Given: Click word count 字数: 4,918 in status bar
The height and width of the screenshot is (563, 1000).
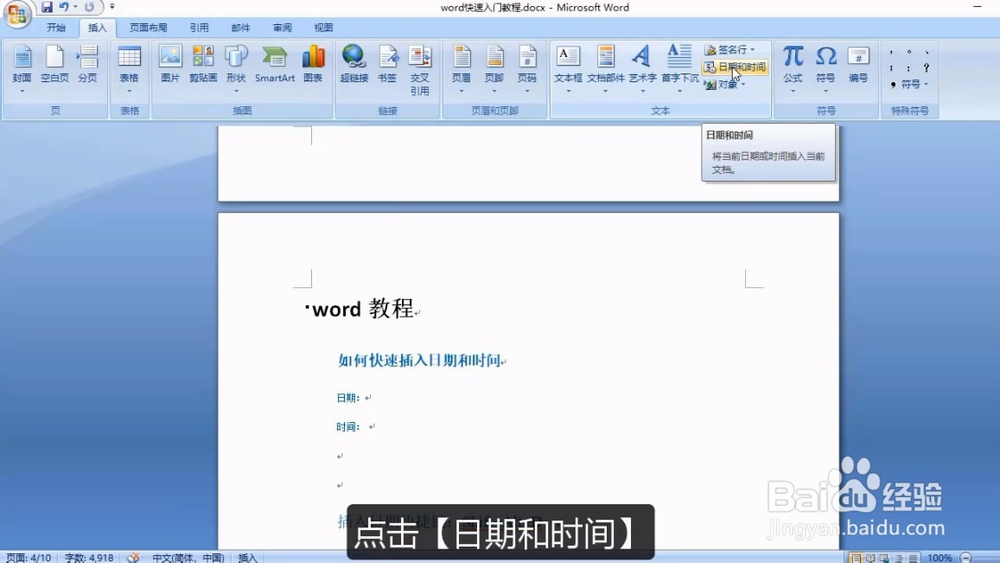Looking at the screenshot, I should [x=89, y=557].
